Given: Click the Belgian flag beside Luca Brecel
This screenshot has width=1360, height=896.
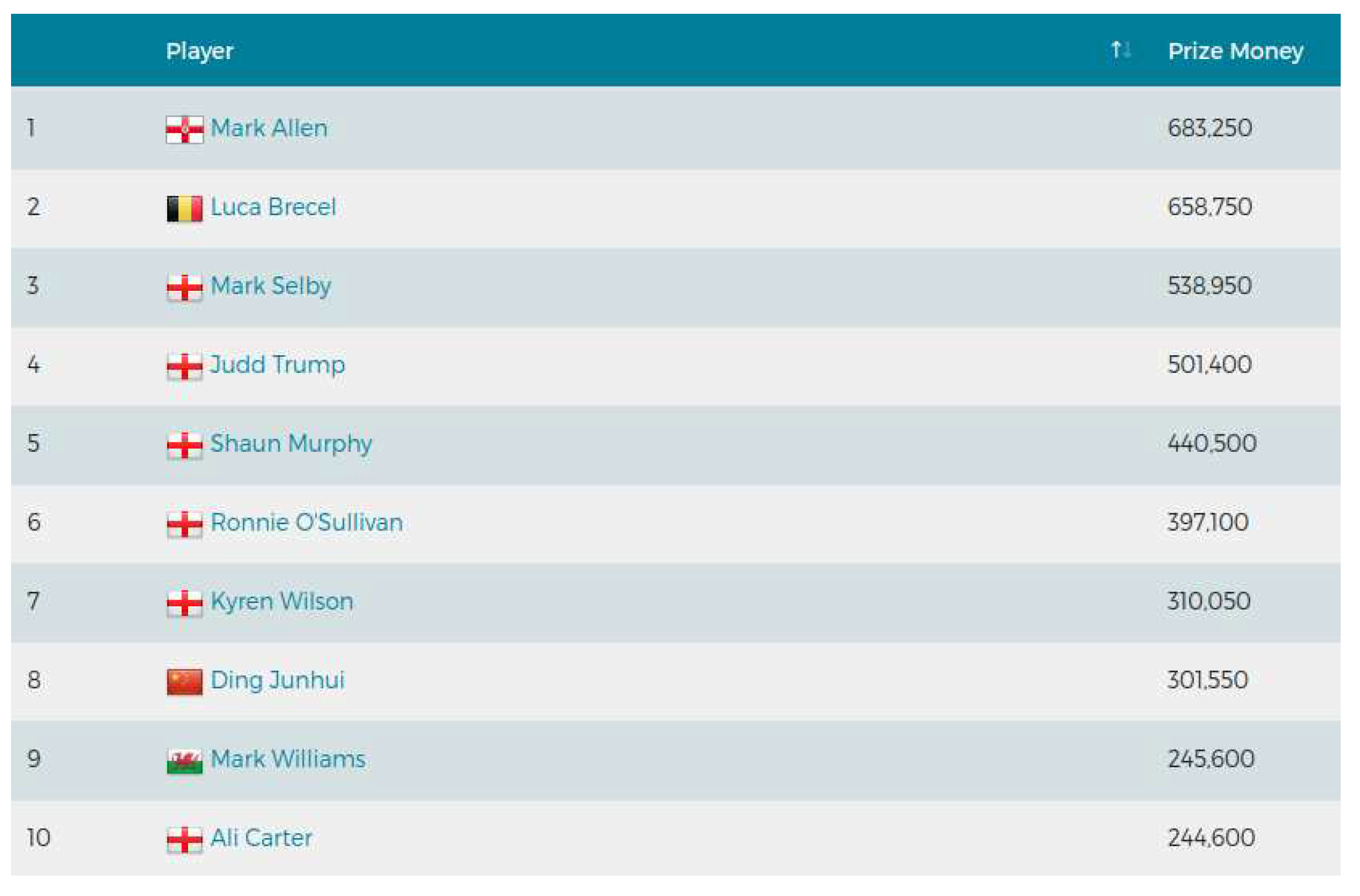Looking at the screenshot, I should click(185, 209).
